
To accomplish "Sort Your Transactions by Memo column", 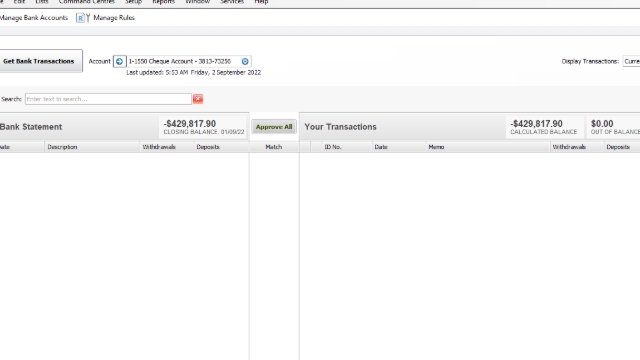I will click(488, 147).
